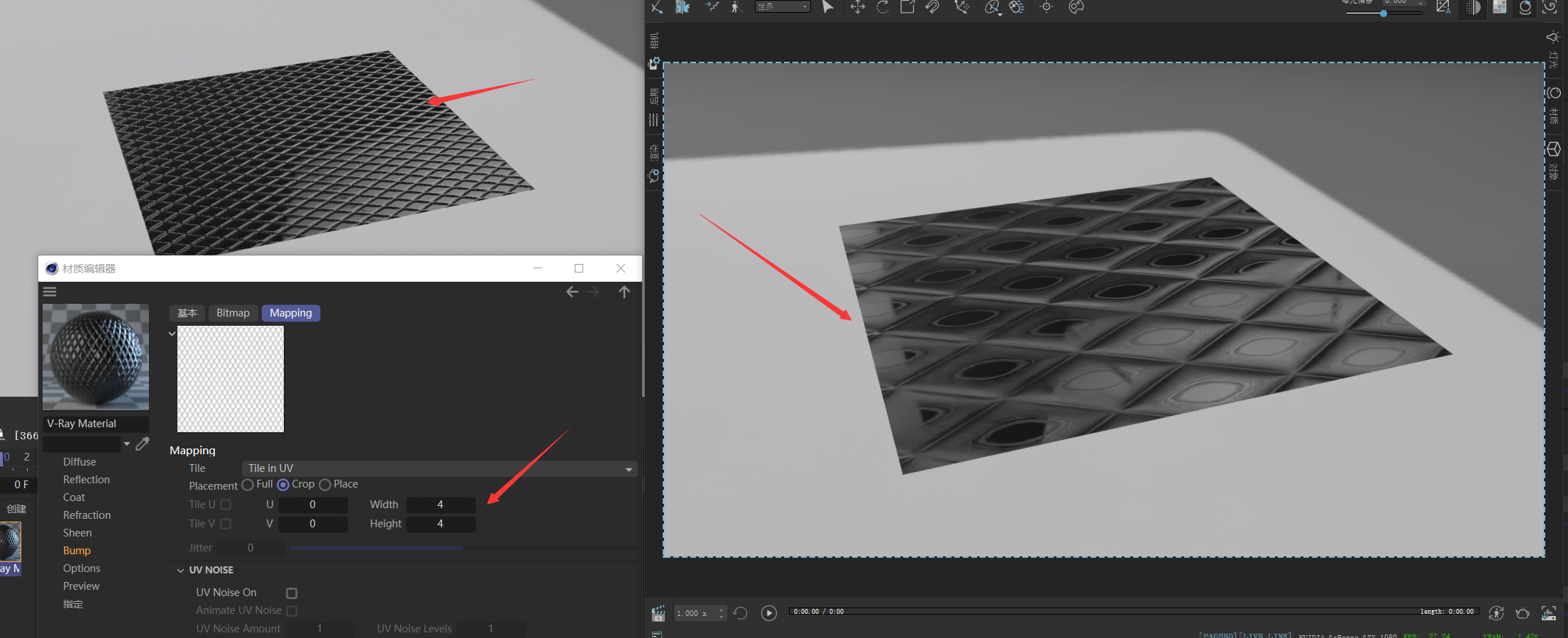1568x638 pixels.
Task: Open the Diffuse channel
Action: (79, 462)
